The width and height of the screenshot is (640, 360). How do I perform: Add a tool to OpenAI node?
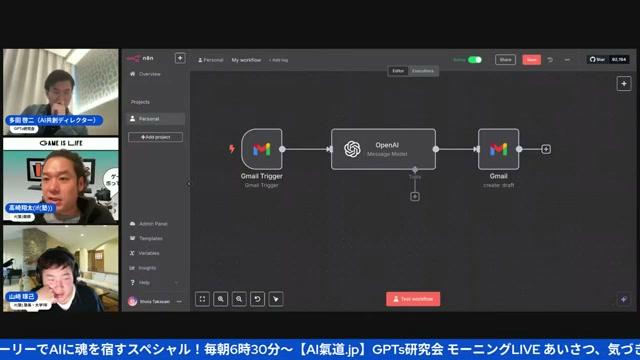tap(415, 197)
